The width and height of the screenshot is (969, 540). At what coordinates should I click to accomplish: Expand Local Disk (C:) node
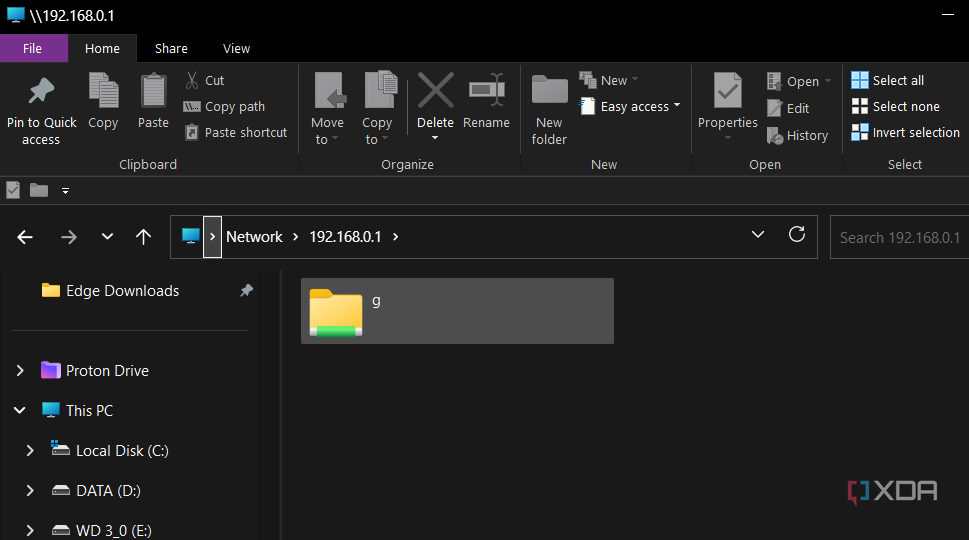pos(30,450)
